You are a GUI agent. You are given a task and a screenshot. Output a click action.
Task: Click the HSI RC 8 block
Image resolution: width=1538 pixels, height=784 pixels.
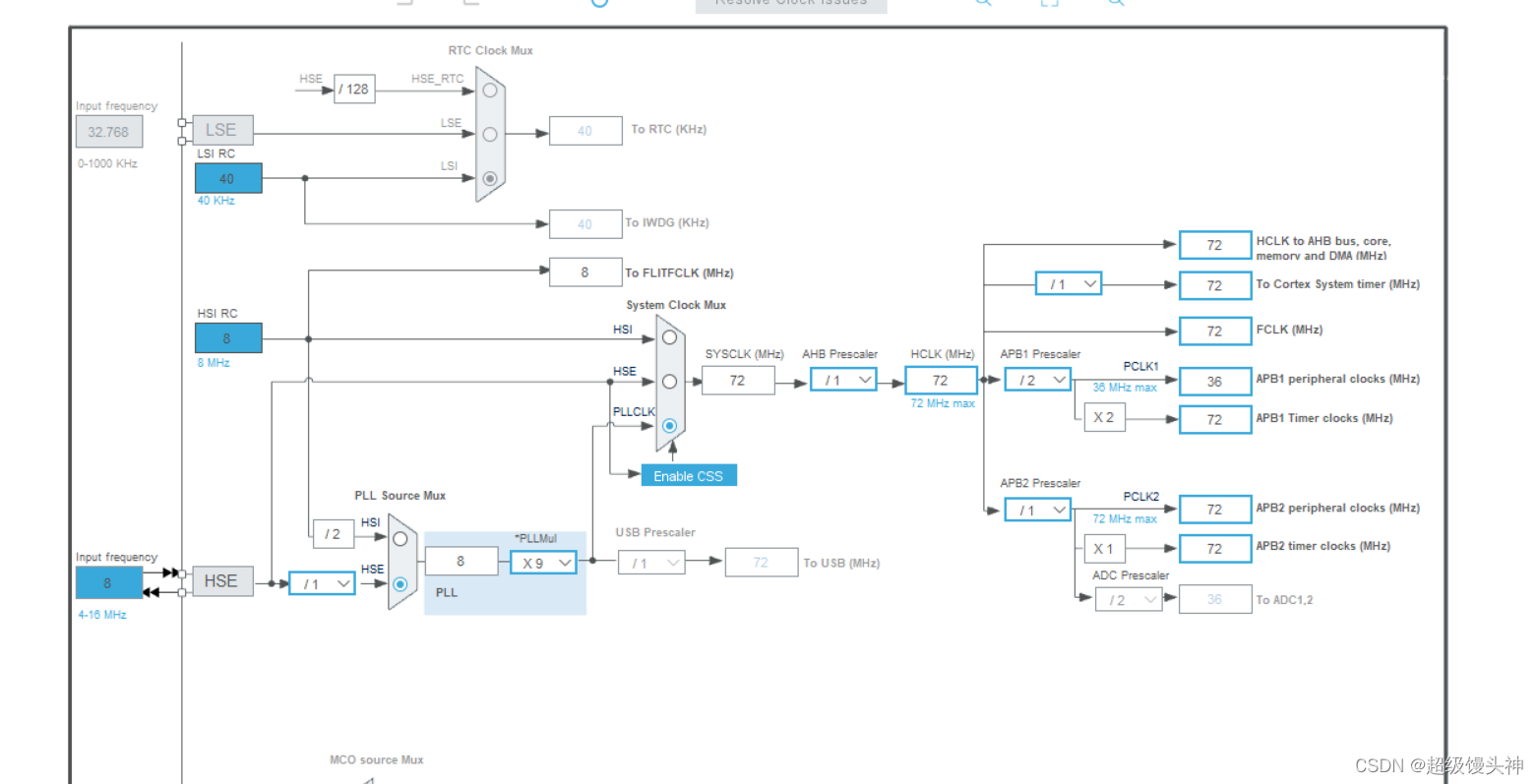[x=228, y=337]
